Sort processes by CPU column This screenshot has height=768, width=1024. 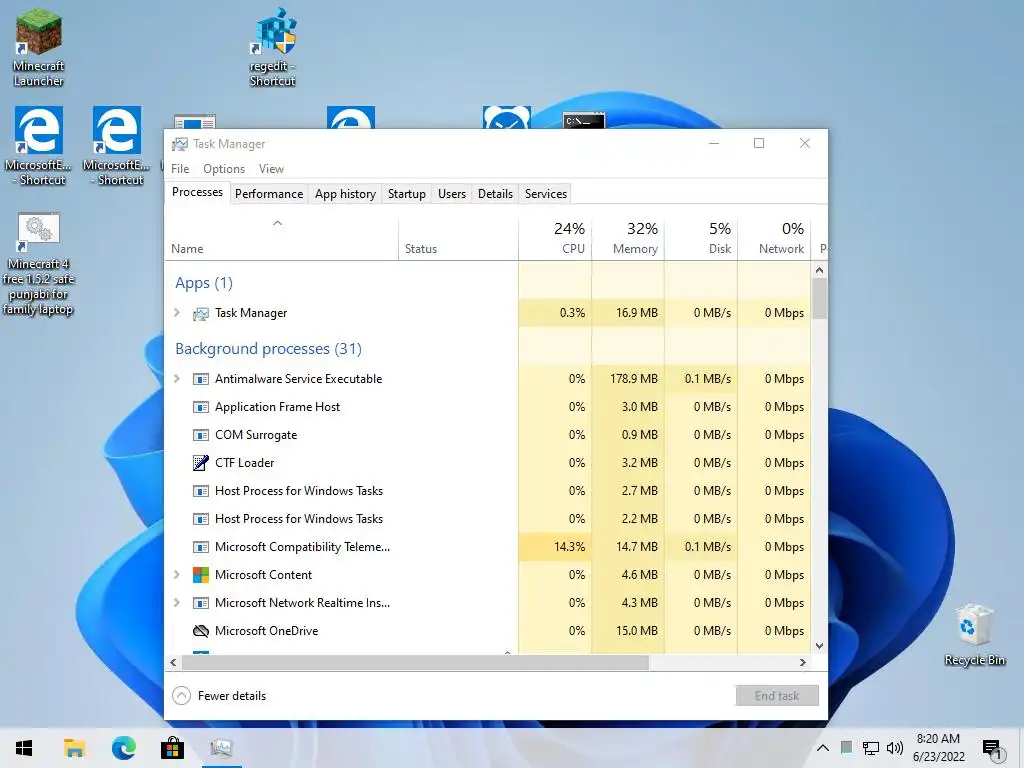[x=555, y=238]
